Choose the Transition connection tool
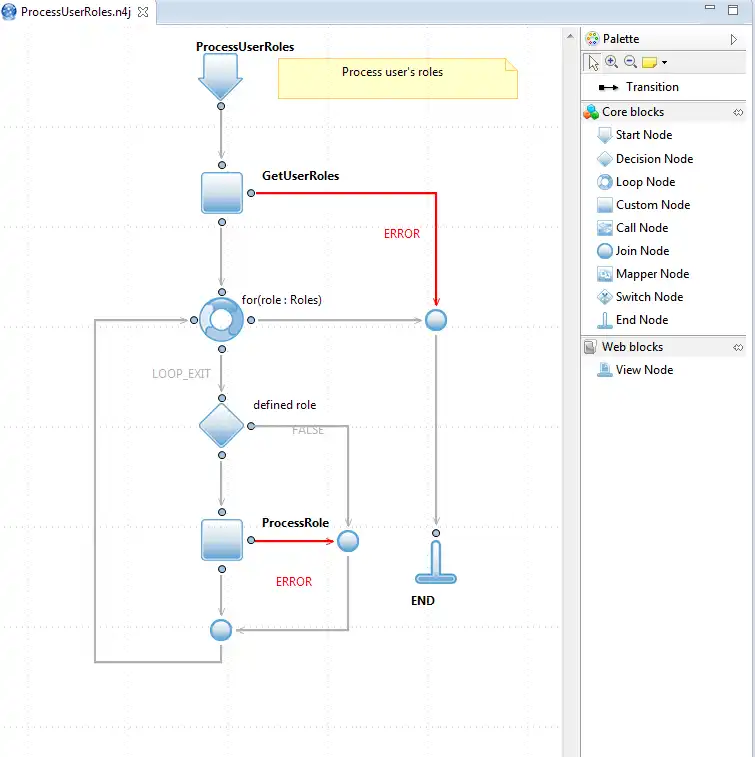755x757 pixels. pos(639,87)
